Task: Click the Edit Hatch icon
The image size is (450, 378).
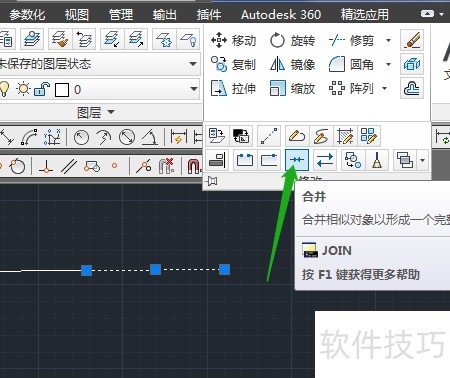Action: (x=345, y=136)
